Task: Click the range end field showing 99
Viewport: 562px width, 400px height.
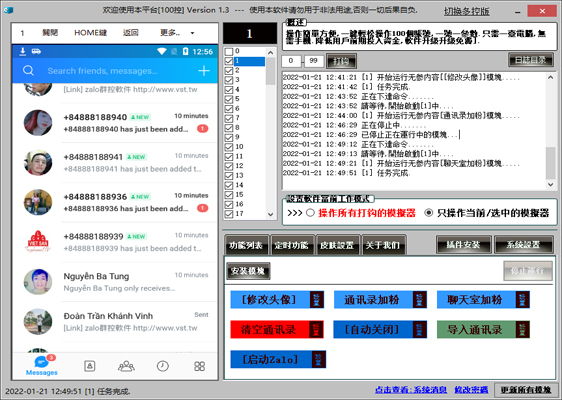Action: pos(314,61)
